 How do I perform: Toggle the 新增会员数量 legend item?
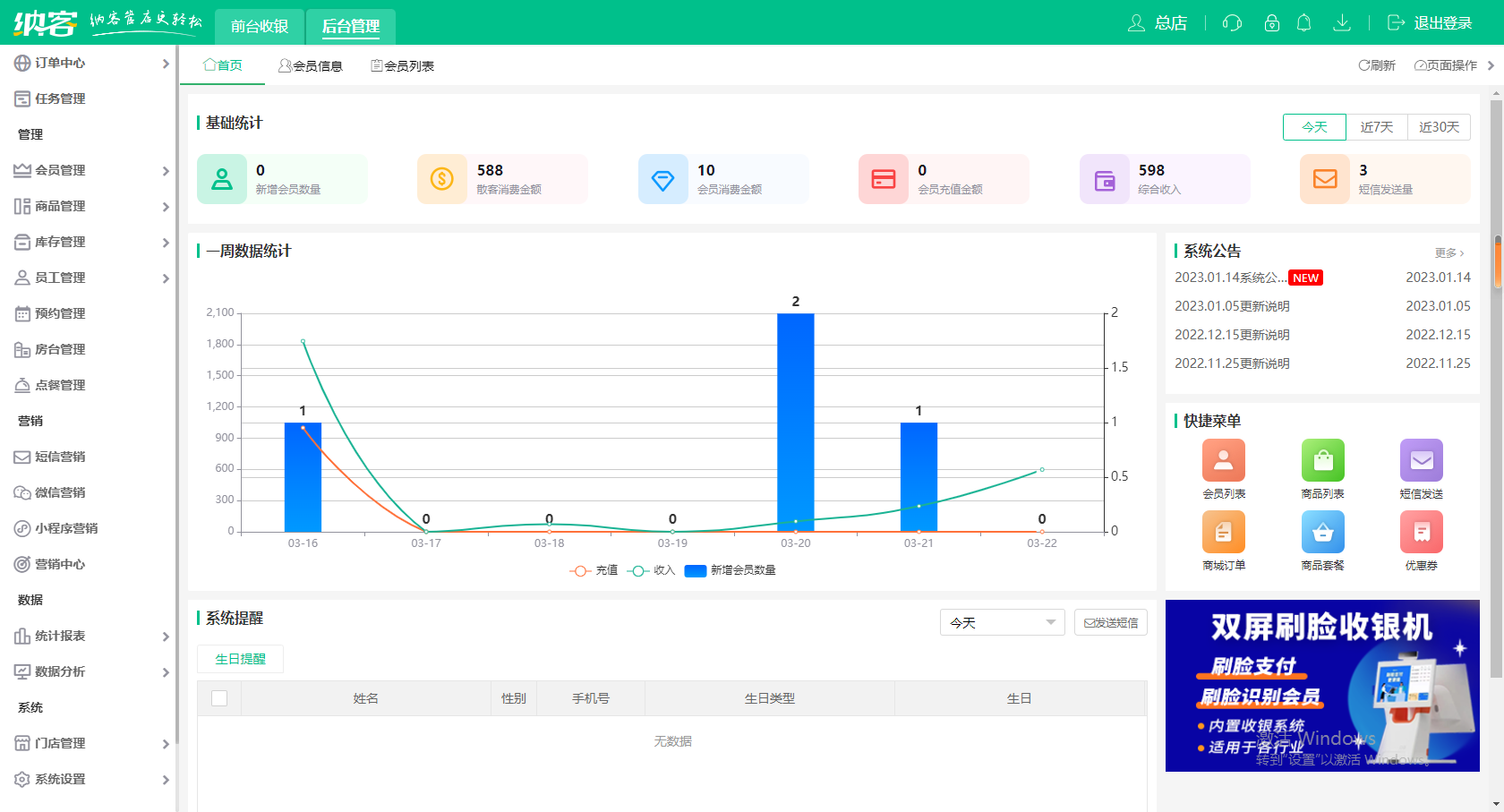pyautogui.click(x=731, y=570)
